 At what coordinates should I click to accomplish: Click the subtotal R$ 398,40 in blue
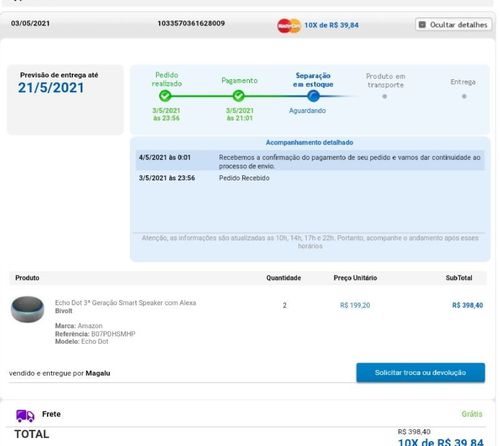pos(468,305)
